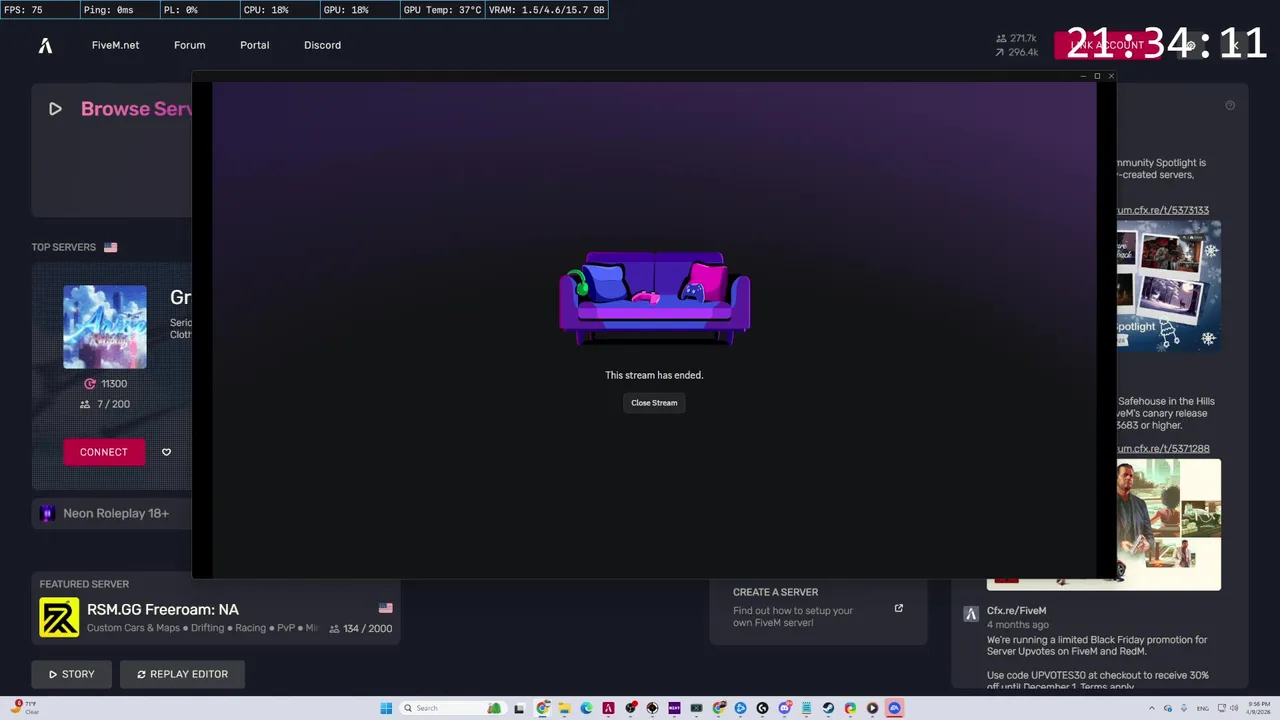Select the Neon Roleplay 18+ server row
Image resolution: width=1280 pixels, height=720 pixels.
coord(111,513)
